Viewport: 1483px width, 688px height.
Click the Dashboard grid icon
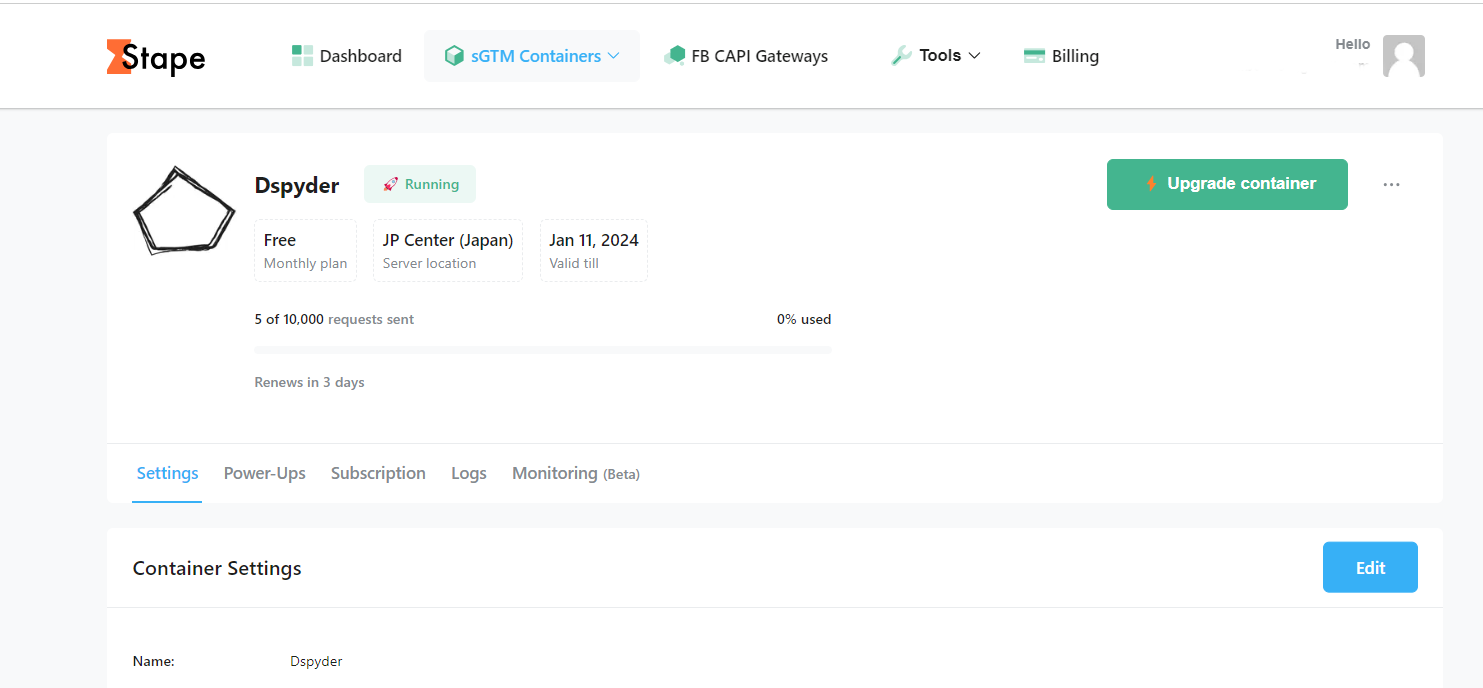pos(302,56)
